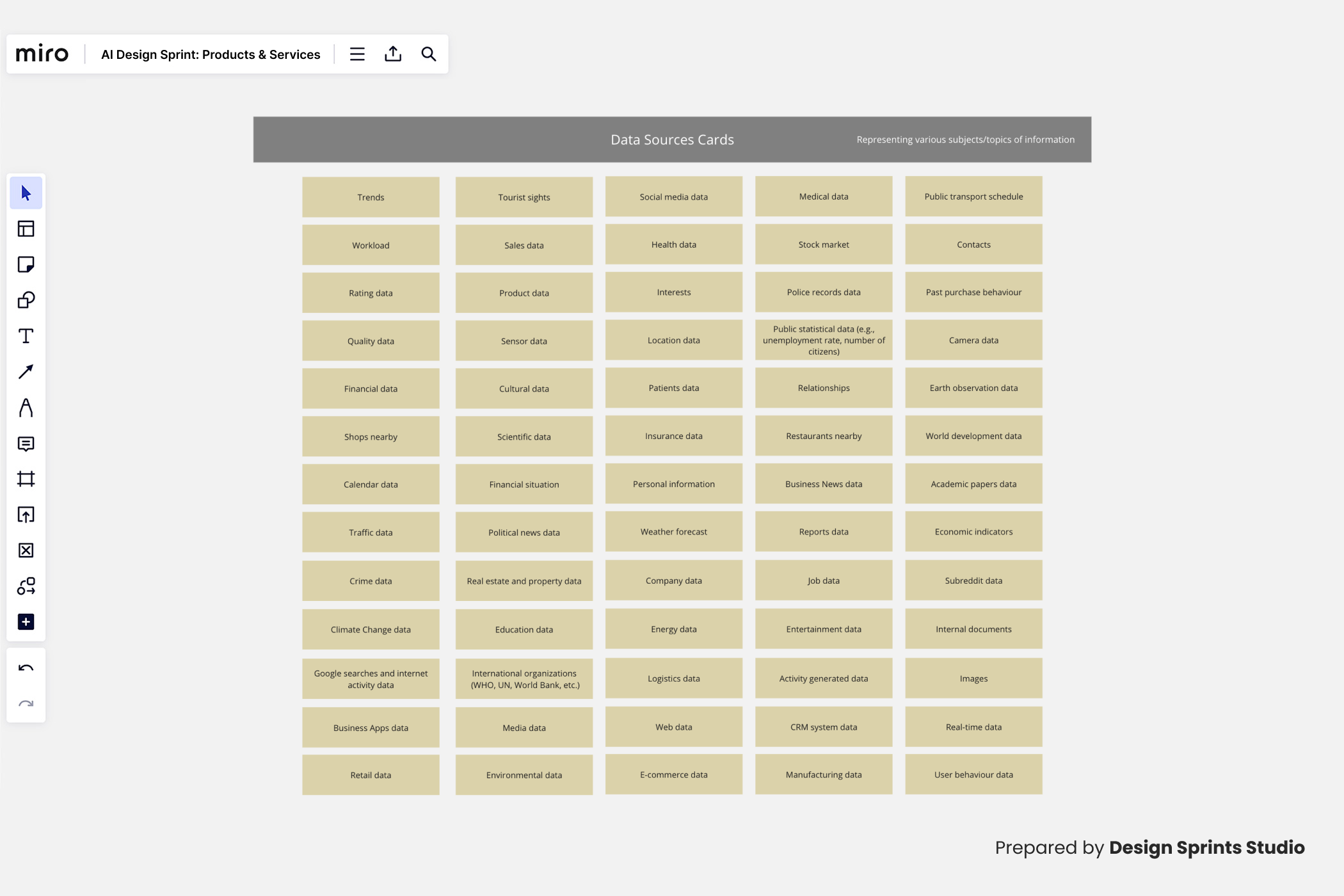Open the upload tool in sidebar
1344x896 pixels.
tap(26, 515)
